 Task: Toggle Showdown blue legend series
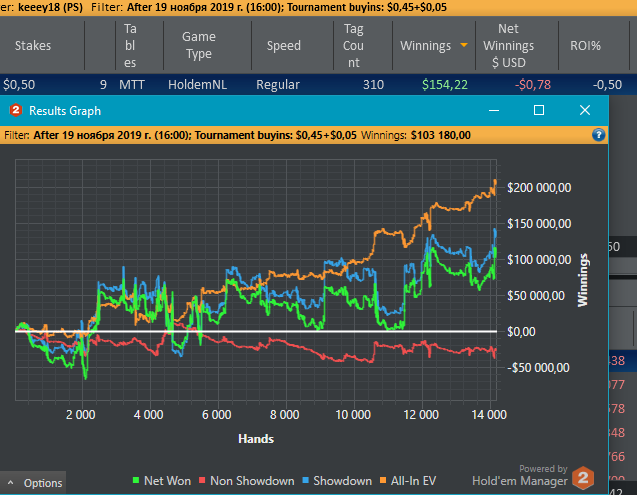[x=337, y=481]
